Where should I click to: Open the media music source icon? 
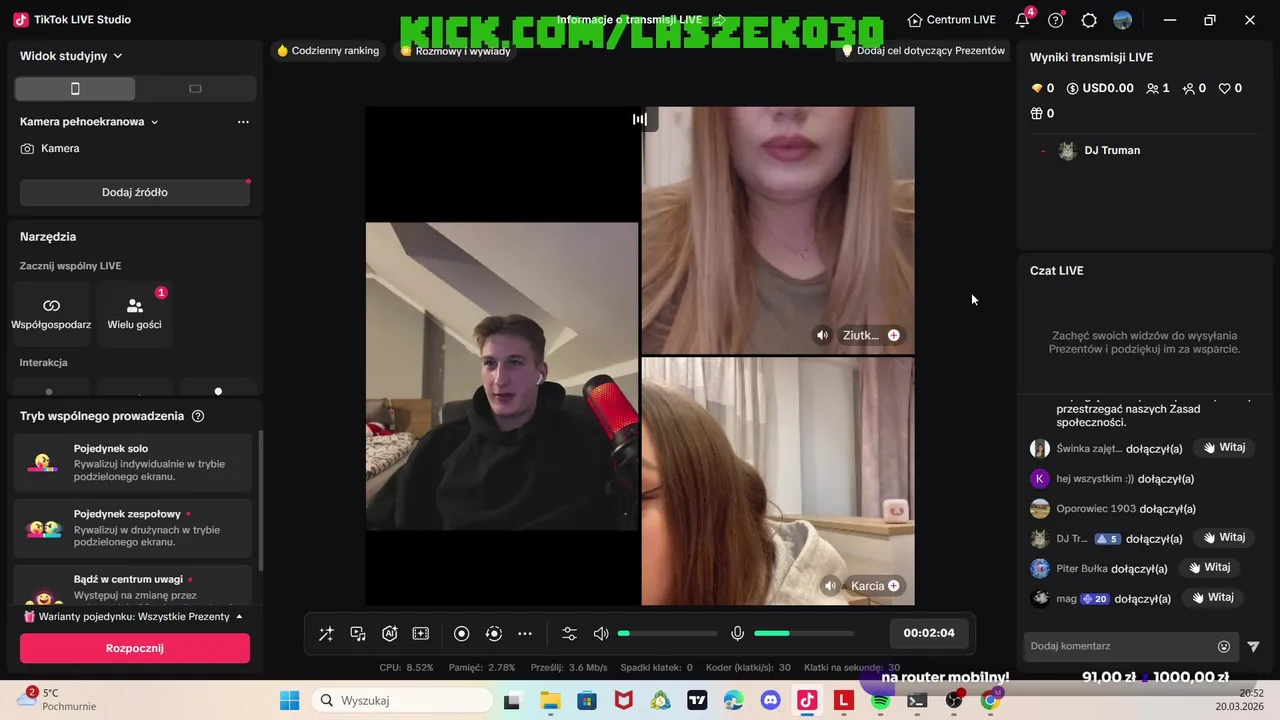coord(358,634)
